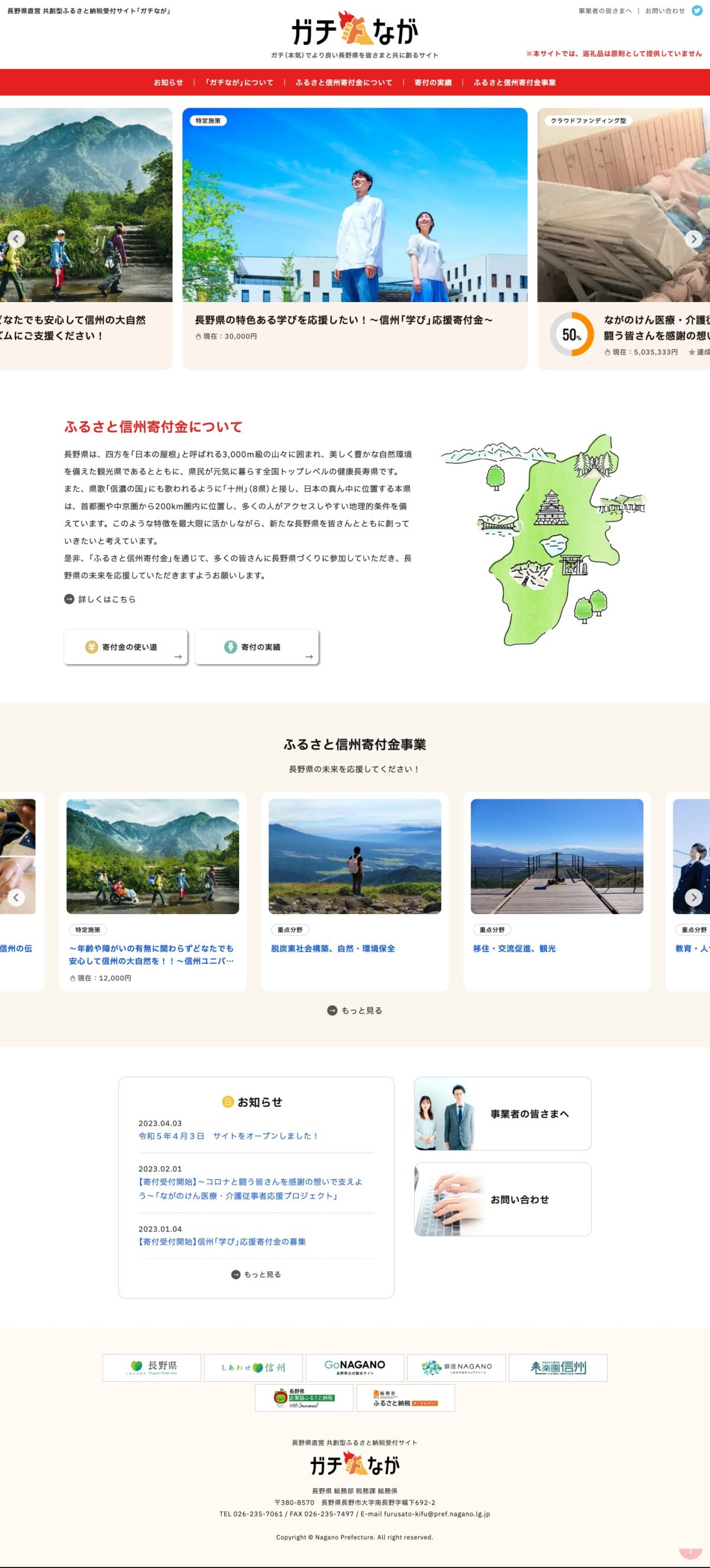
Task: Click ふるさと信州寄付金について red heading
Action: click(x=153, y=427)
